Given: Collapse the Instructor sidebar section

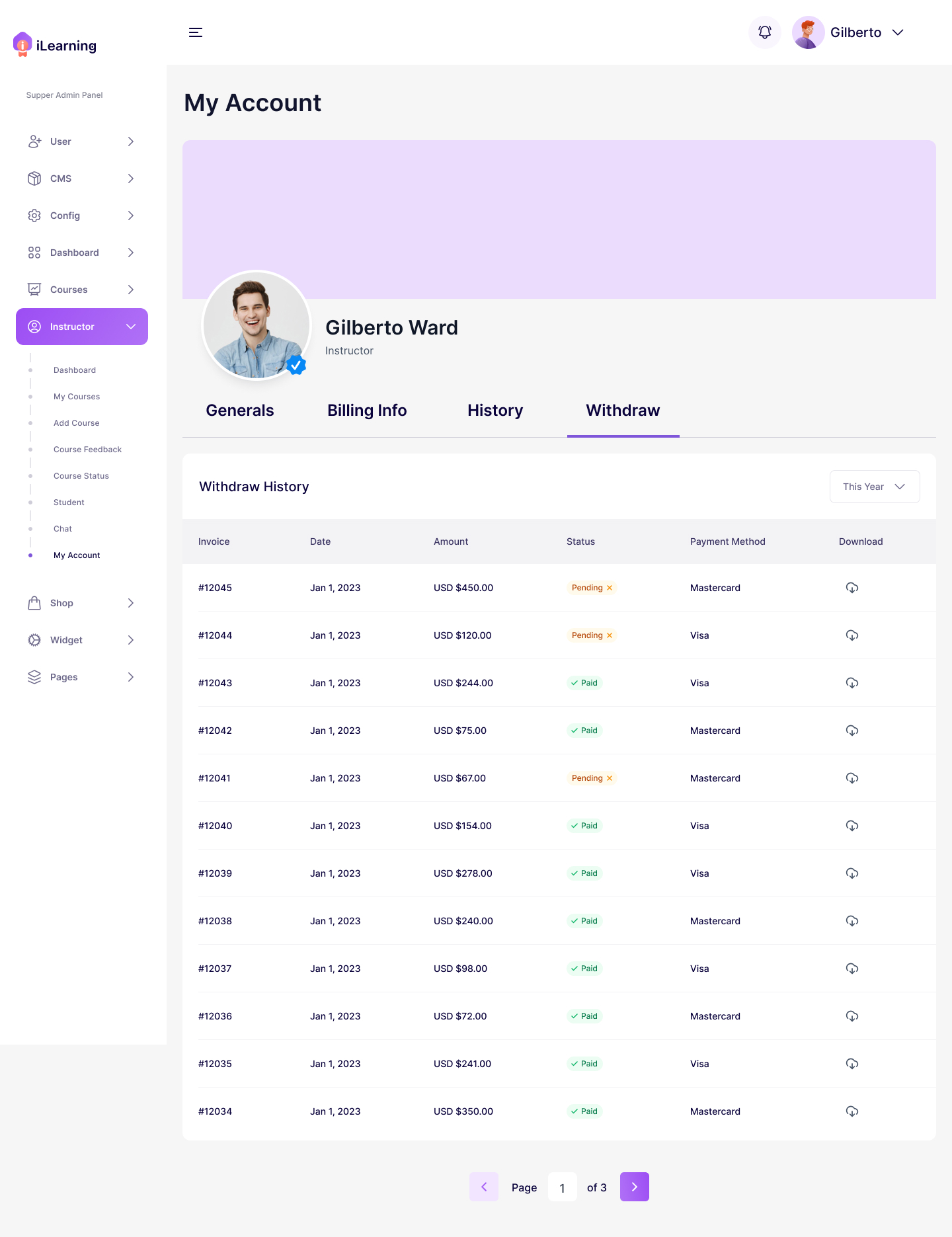Looking at the screenshot, I should pos(82,327).
